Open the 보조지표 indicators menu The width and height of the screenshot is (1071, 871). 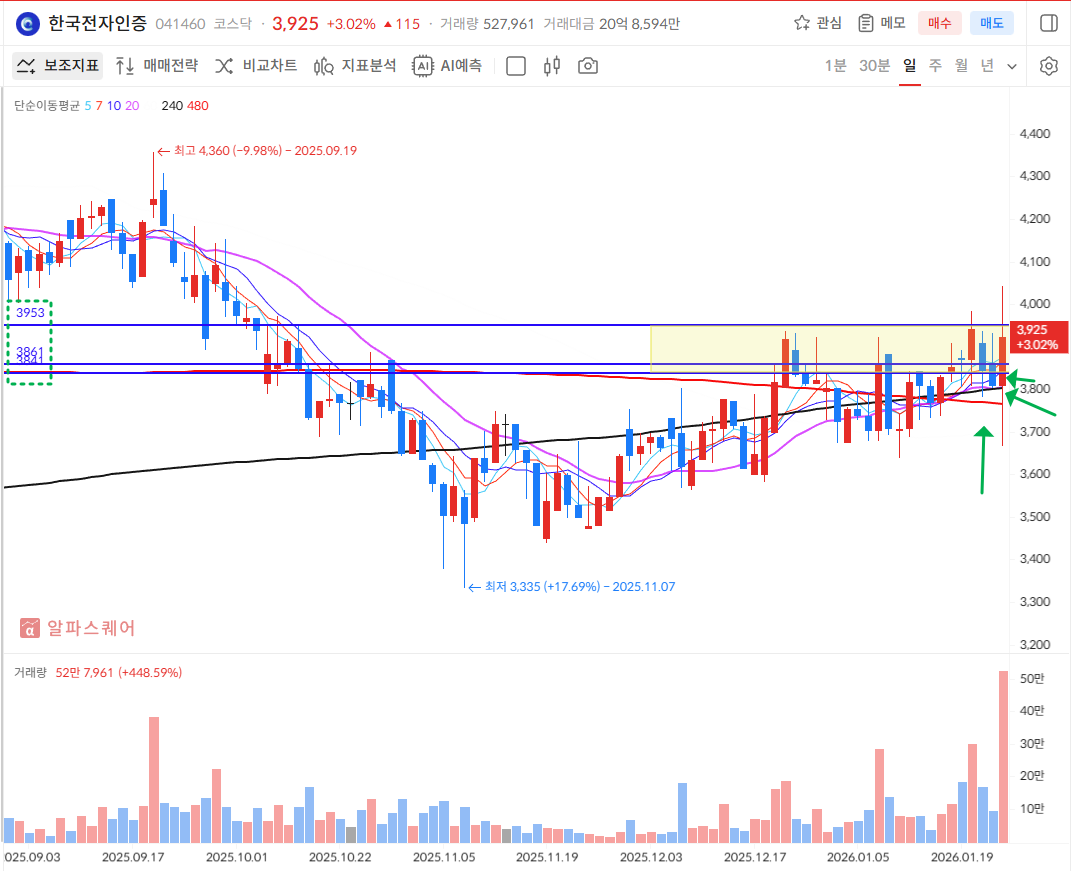coord(58,66)
